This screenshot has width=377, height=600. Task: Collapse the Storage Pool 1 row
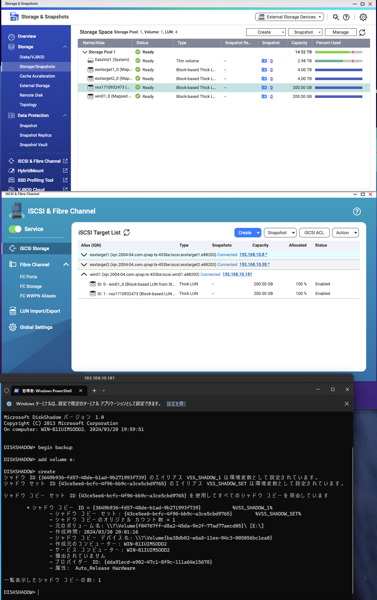[x=85, y=52]
